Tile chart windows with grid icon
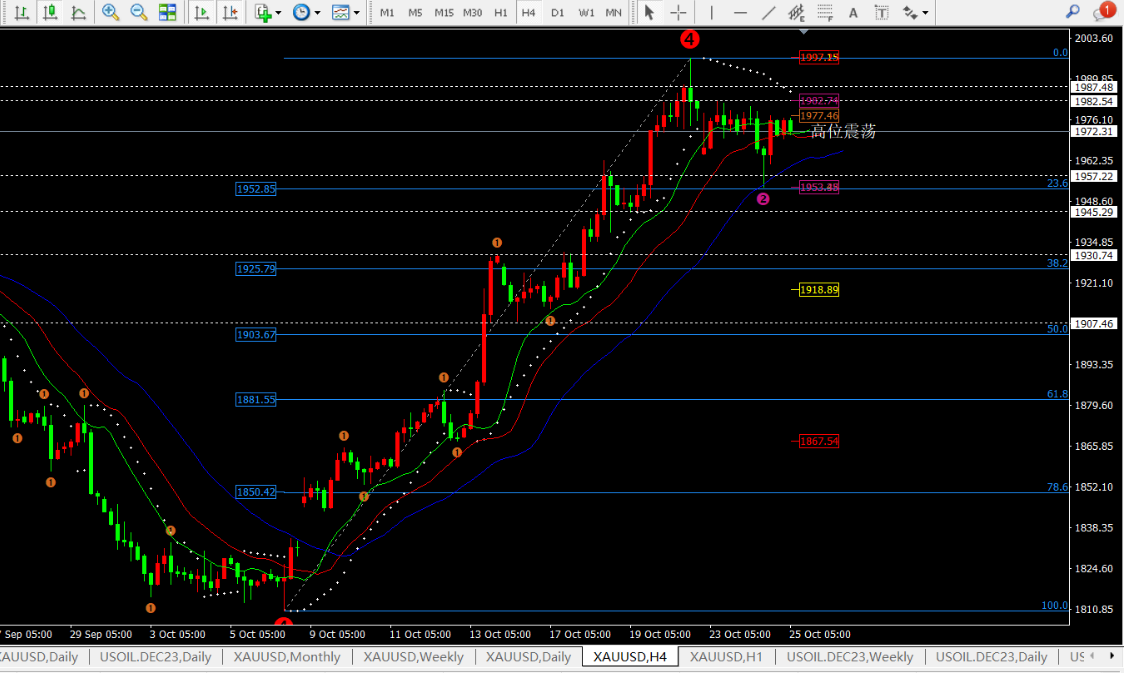 pos(168,12)
